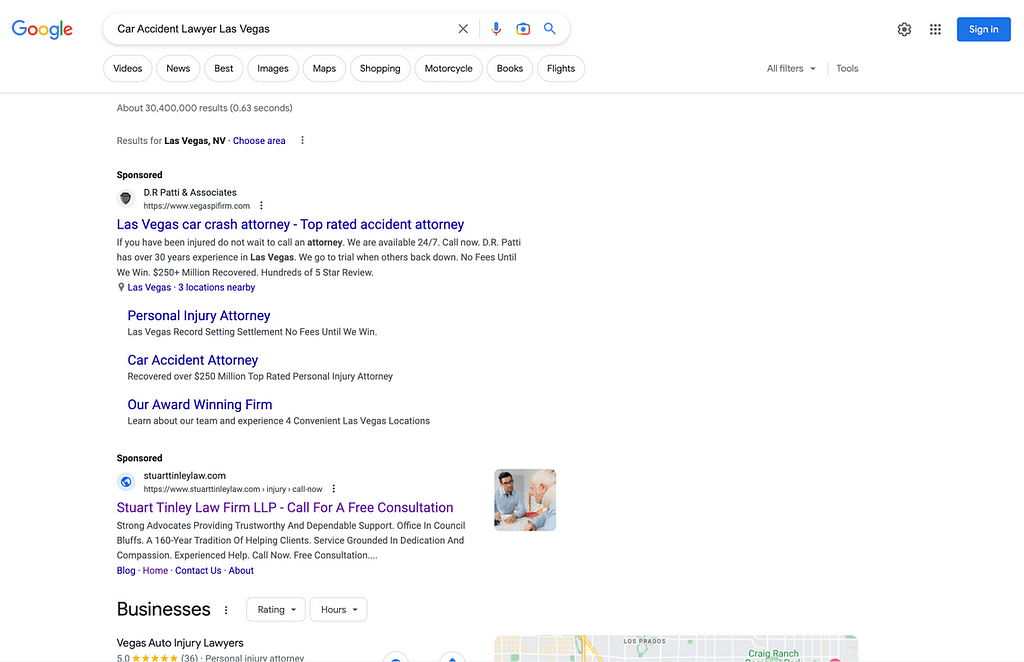Open the three-dot menu next to Businesses
This screenshot has width=1024, height=662.
pos(226,610)
